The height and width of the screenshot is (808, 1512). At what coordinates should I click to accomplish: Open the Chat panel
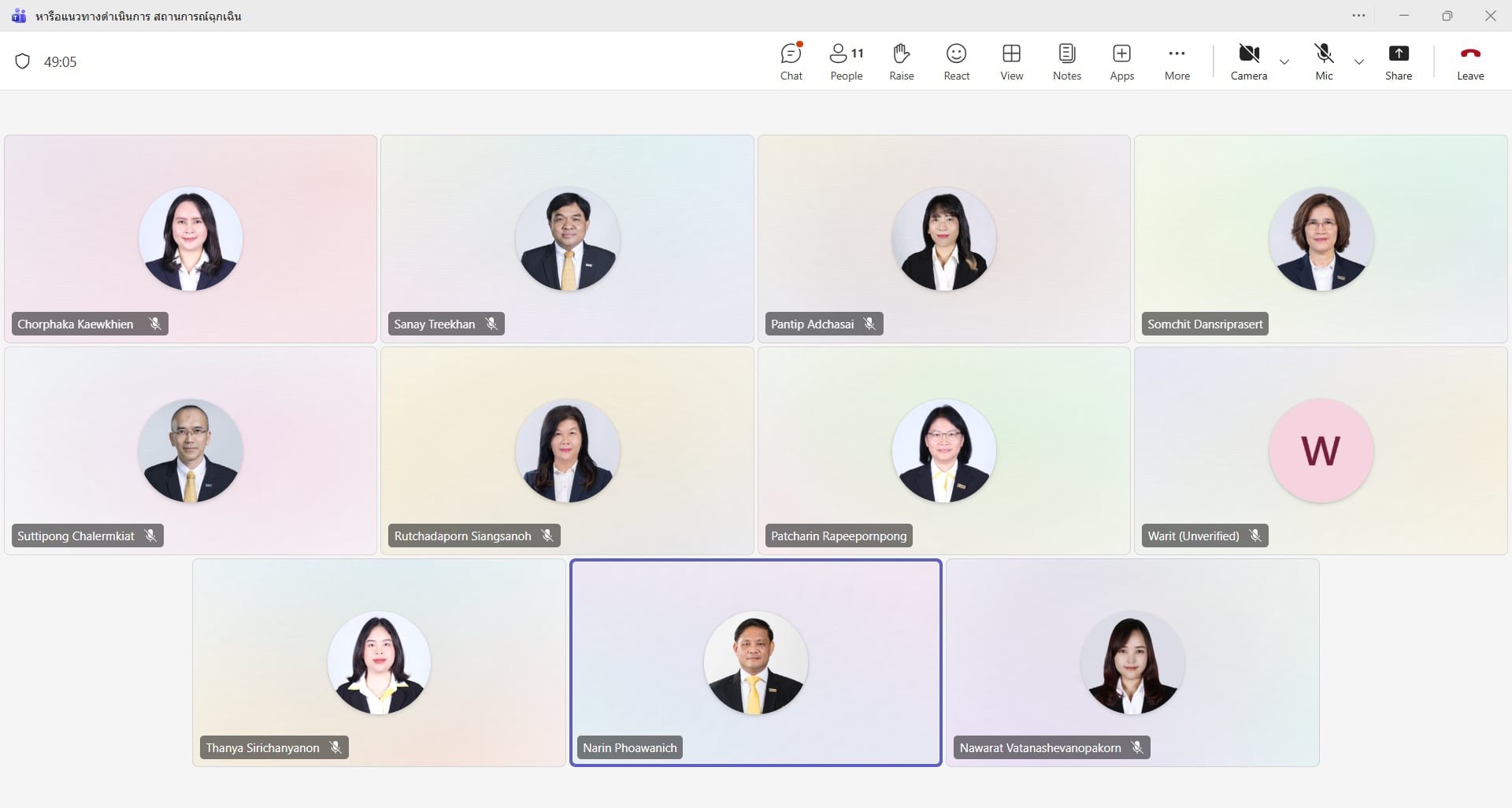[x=791, y=61]
